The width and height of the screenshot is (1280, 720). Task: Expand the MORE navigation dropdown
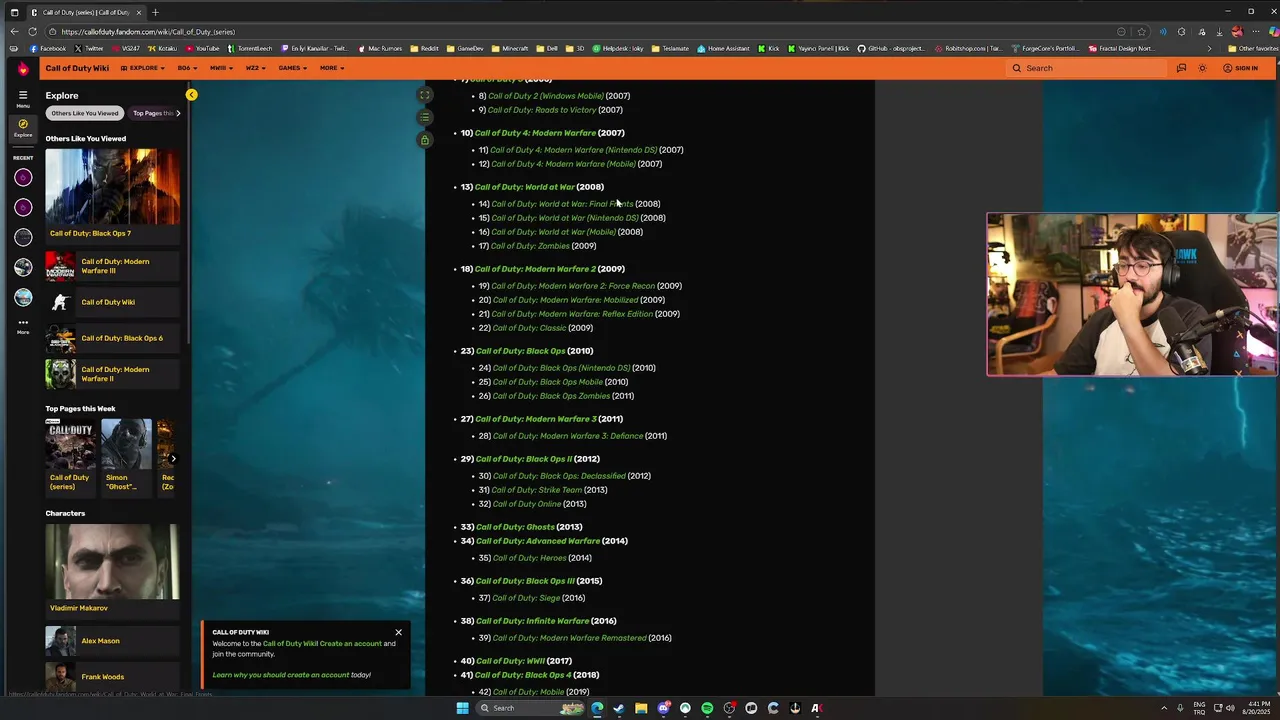[332, 68]
